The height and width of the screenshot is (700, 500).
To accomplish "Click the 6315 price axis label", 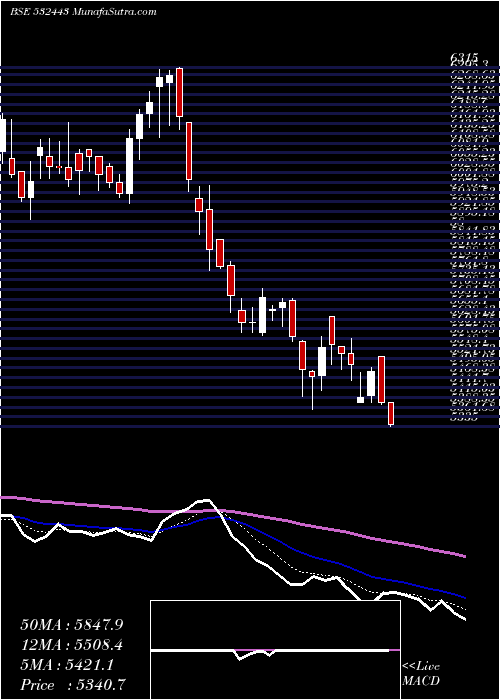I will coord(464,58).
